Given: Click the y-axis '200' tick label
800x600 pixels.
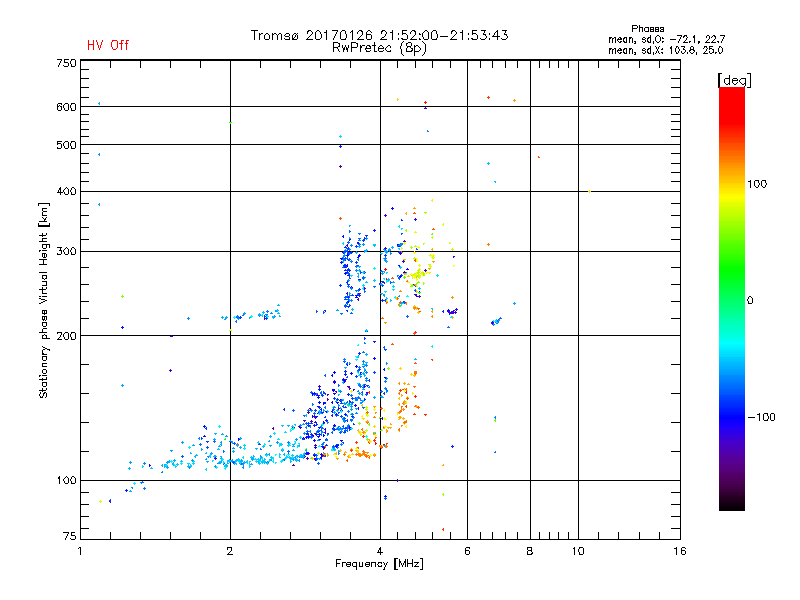Looking at the screenshot, I should [x=66, y=336].
